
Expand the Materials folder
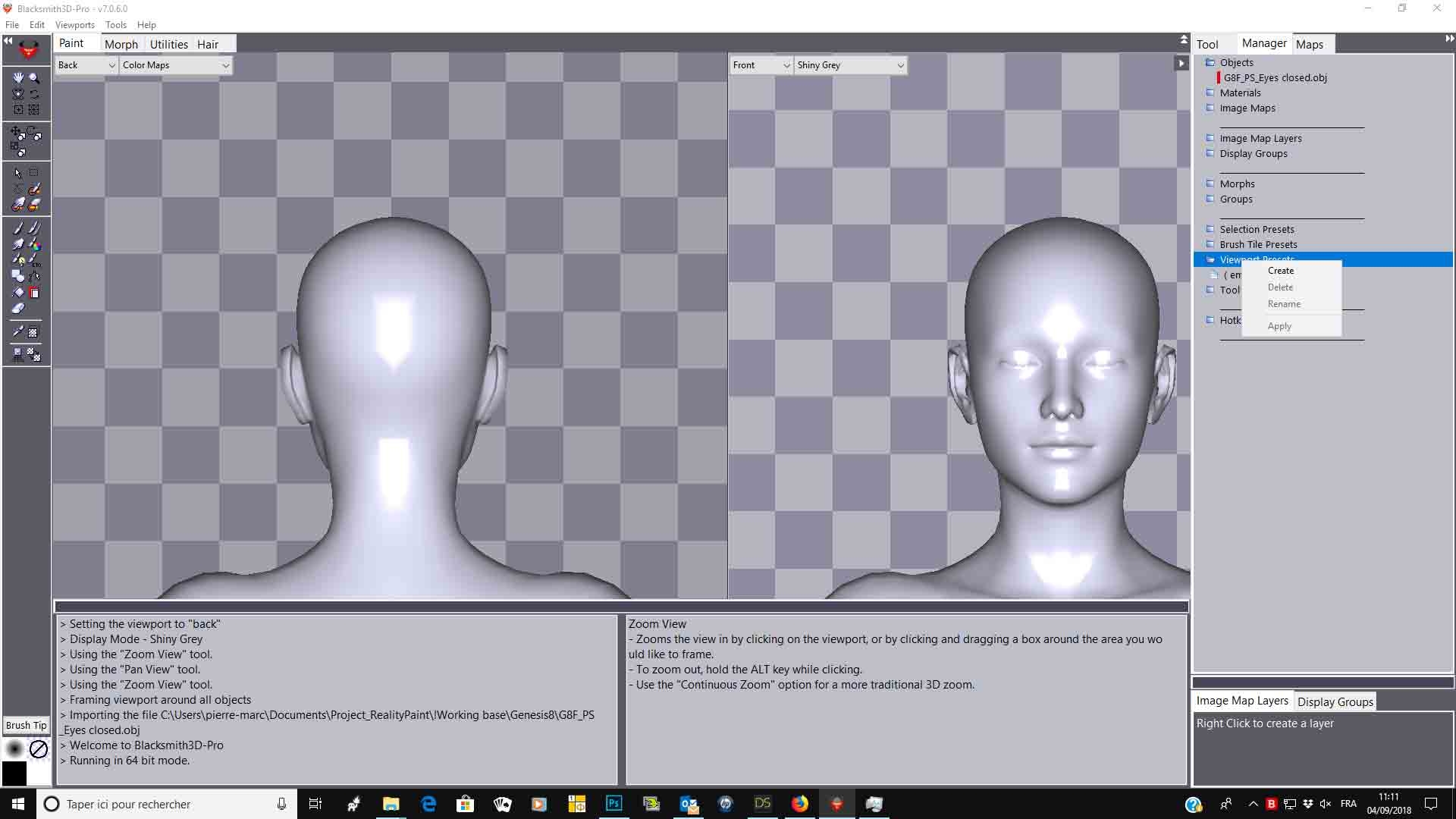1210,93
